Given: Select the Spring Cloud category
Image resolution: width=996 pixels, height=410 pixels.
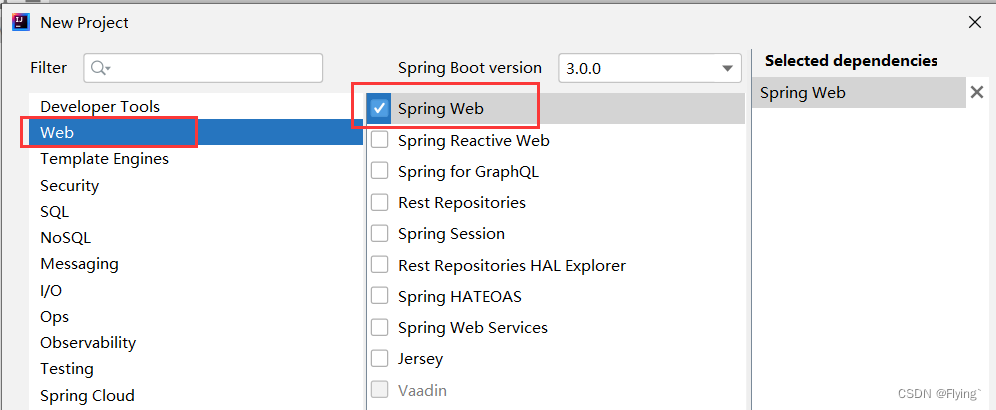Looking at the screenshot, I should click(197, 395).
